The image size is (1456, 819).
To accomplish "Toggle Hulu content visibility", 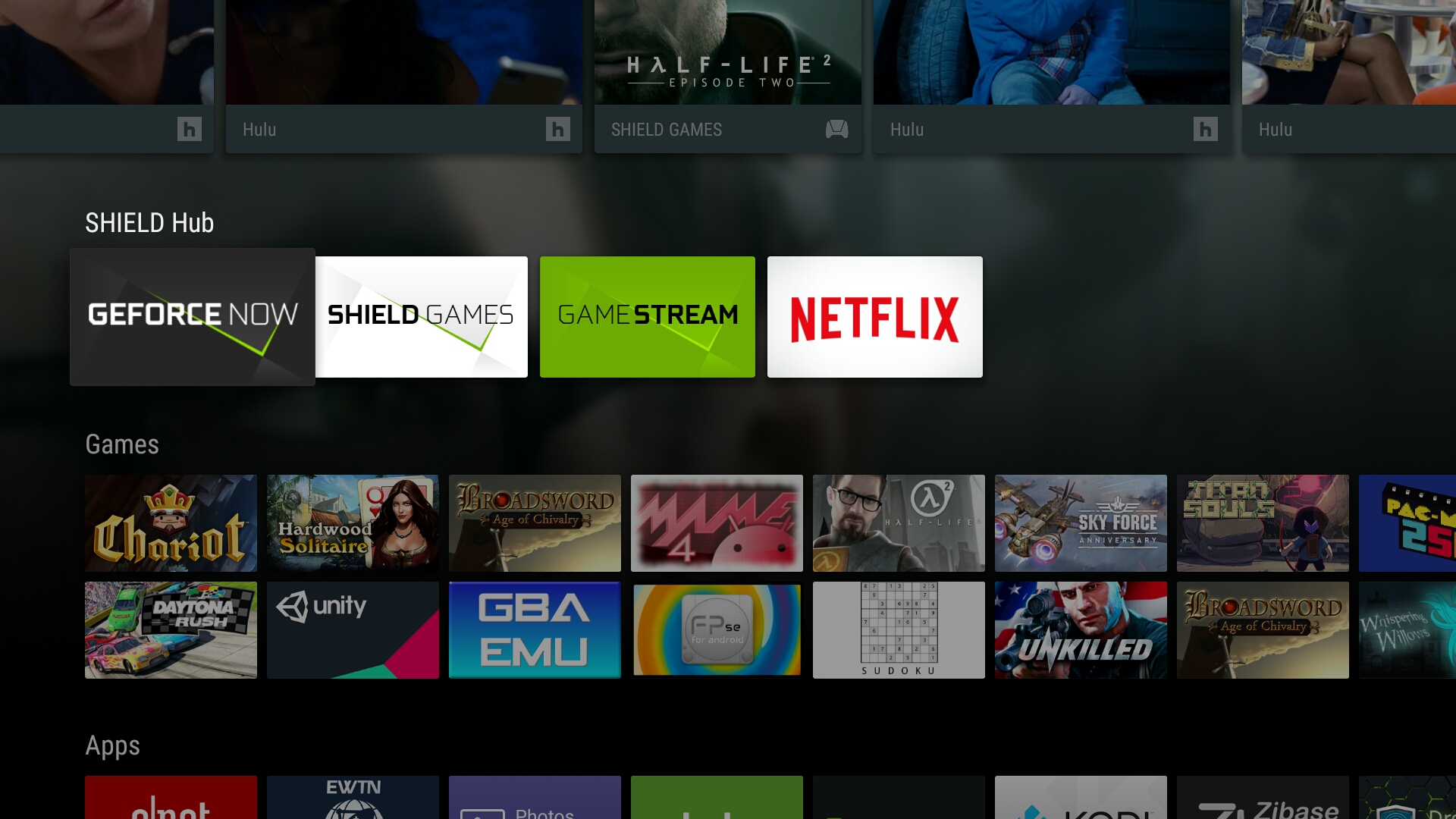I will [x=556, y=129].
